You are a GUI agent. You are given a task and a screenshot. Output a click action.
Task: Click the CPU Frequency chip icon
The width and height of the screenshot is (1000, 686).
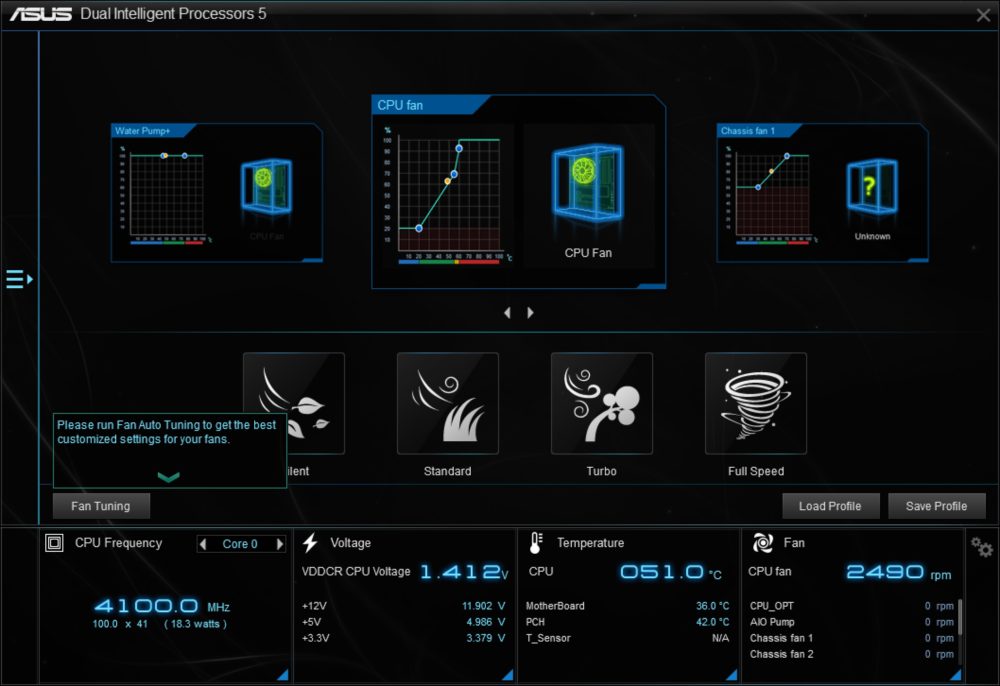pyautogui.click(x=54, y=543)
